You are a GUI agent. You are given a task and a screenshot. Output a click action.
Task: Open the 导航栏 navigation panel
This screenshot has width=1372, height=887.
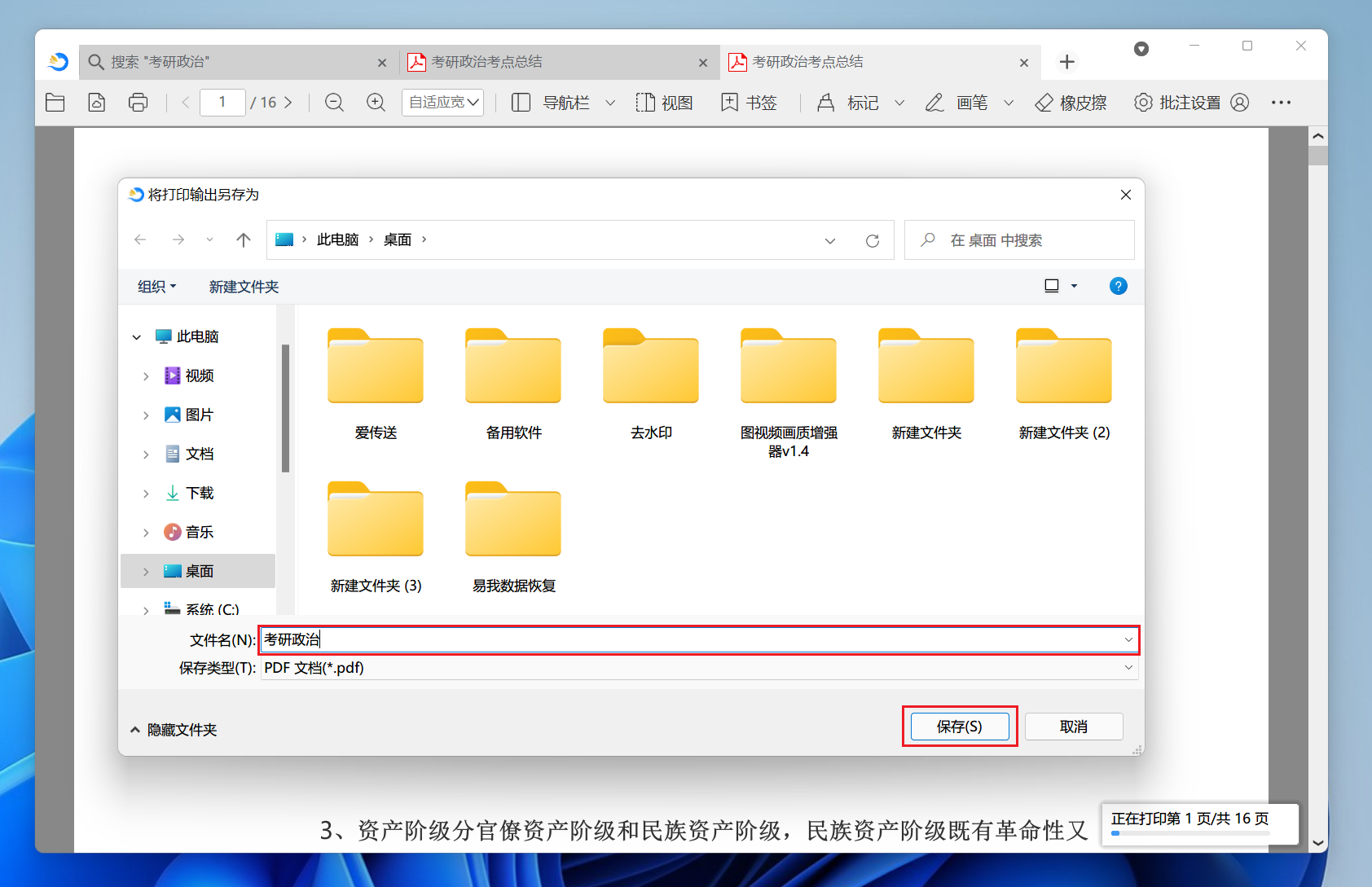(x=551, y=103)
